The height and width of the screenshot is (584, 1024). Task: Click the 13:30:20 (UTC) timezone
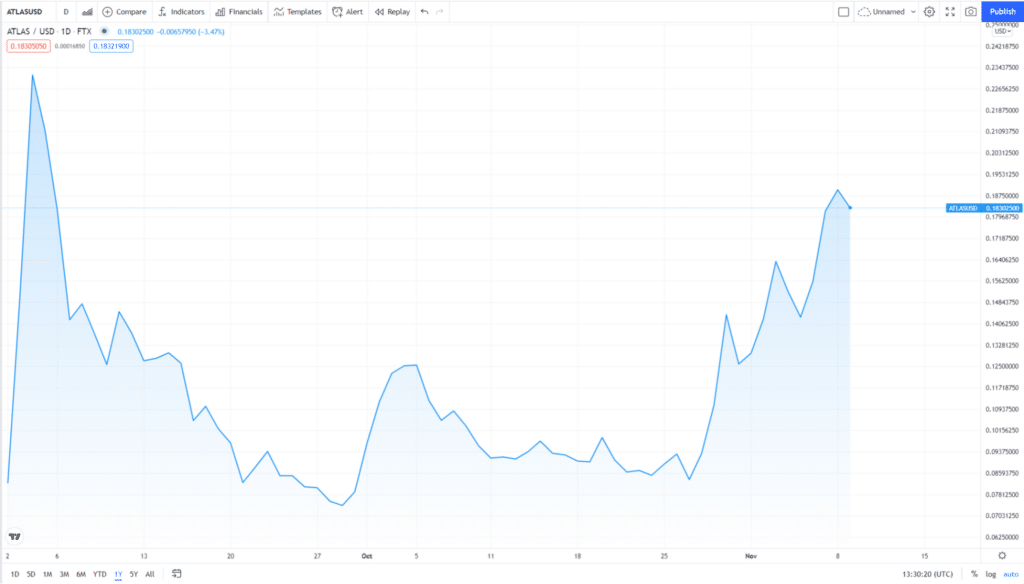[x=927, y=574]
